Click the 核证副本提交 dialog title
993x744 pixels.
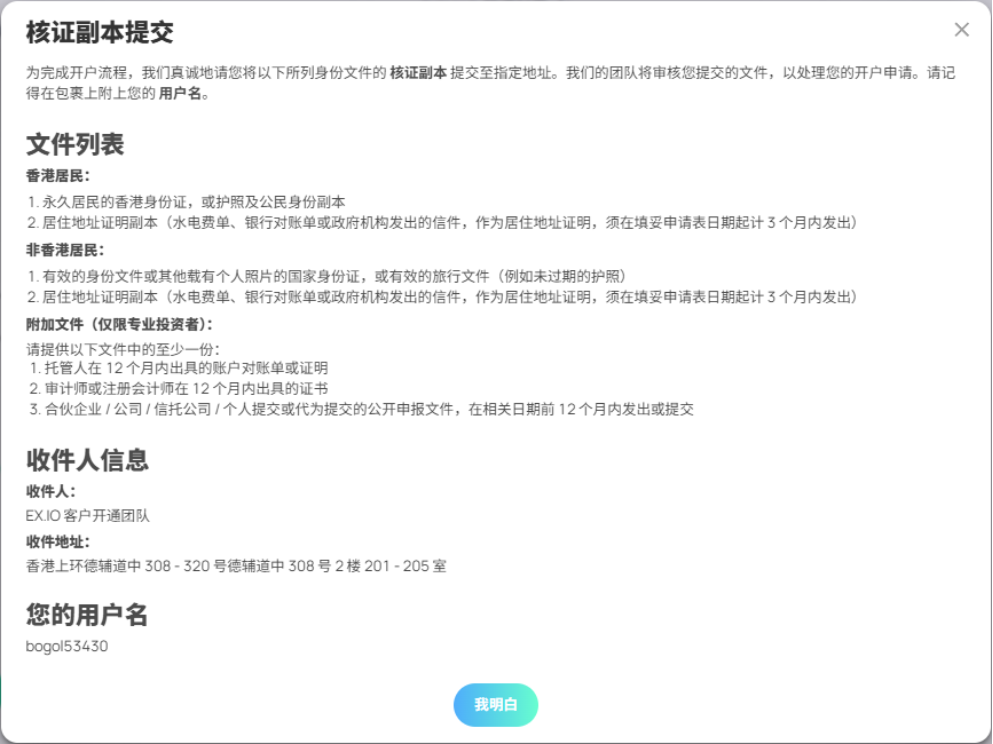coord(100,32)
